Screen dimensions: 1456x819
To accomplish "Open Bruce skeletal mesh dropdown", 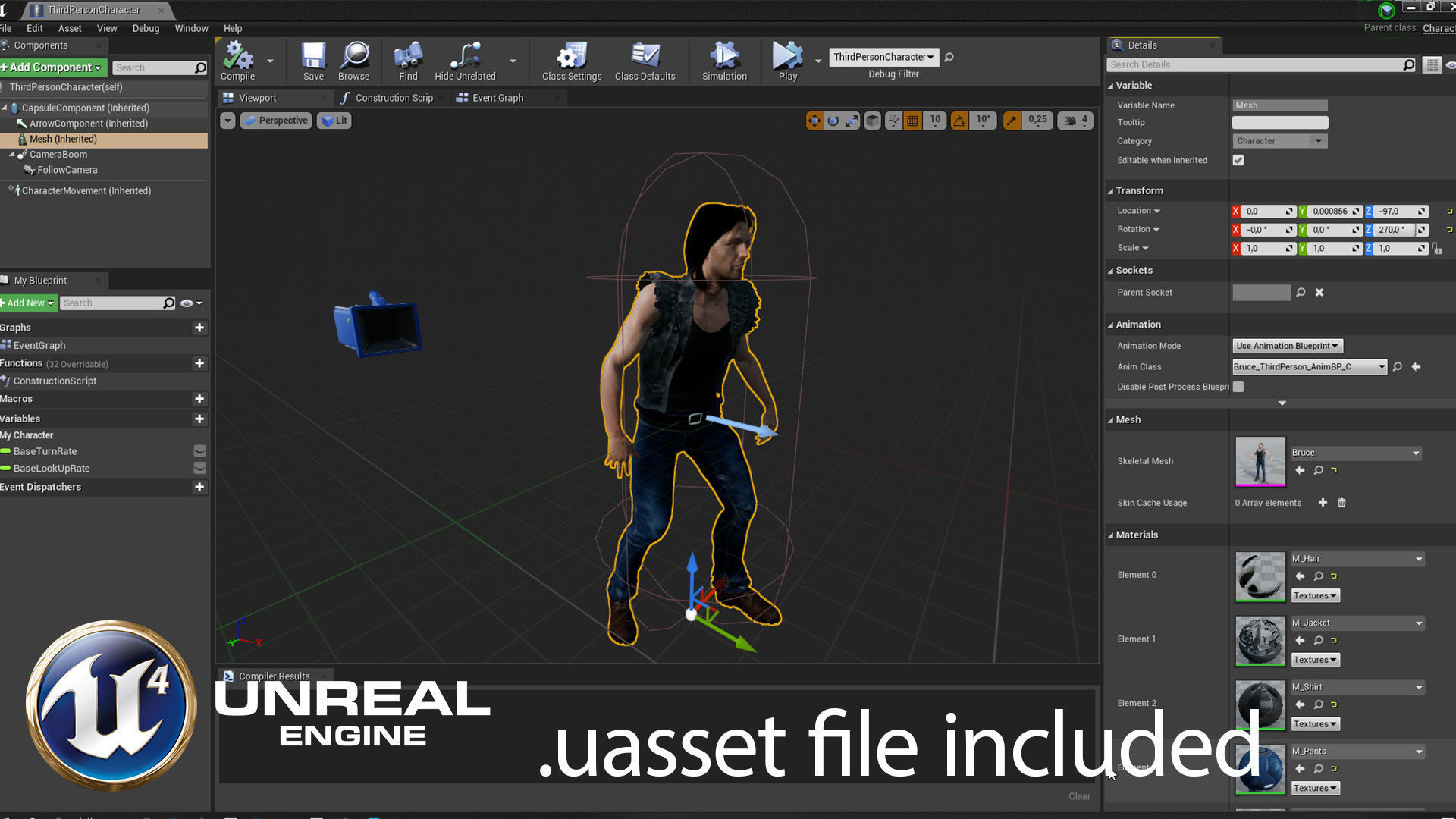I will click(1356, 453).
